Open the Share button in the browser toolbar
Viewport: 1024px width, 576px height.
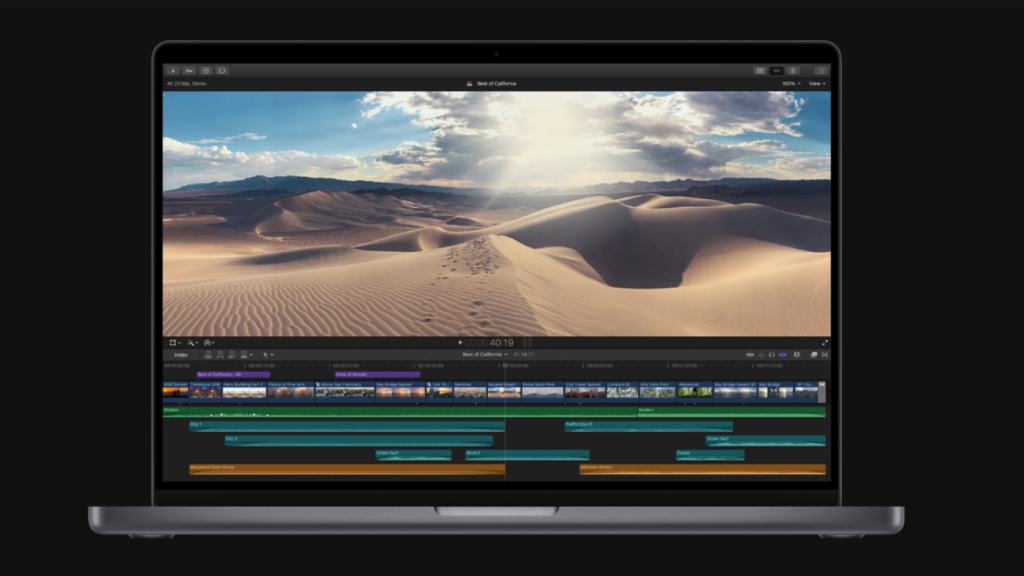tap(821, 71)
